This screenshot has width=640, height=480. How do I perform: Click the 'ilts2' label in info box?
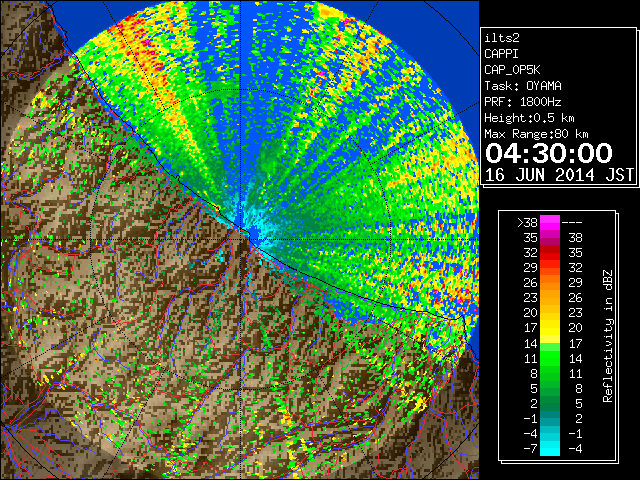click(502, 38)
